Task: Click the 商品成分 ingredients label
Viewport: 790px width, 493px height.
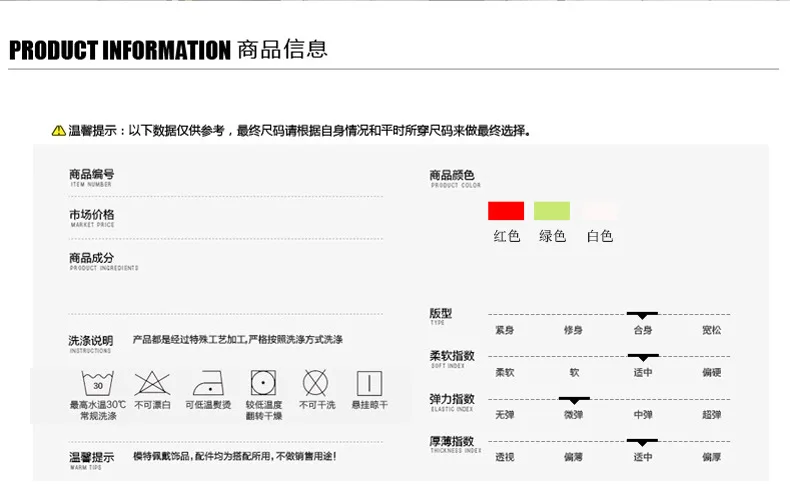Action: 103,261
